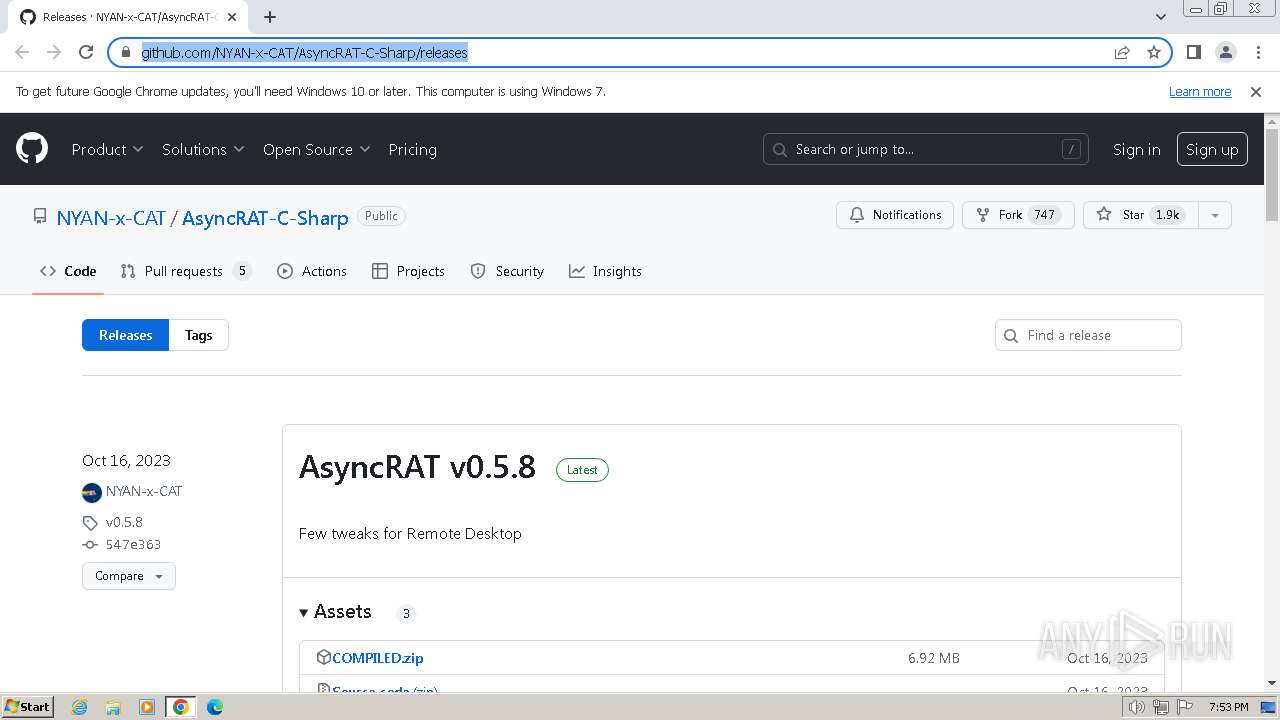Image resolution: width=1280 pixels, height=720 pixels.
Task: Click the Chrome taskbar icon
Action: (x=181, y=707)
